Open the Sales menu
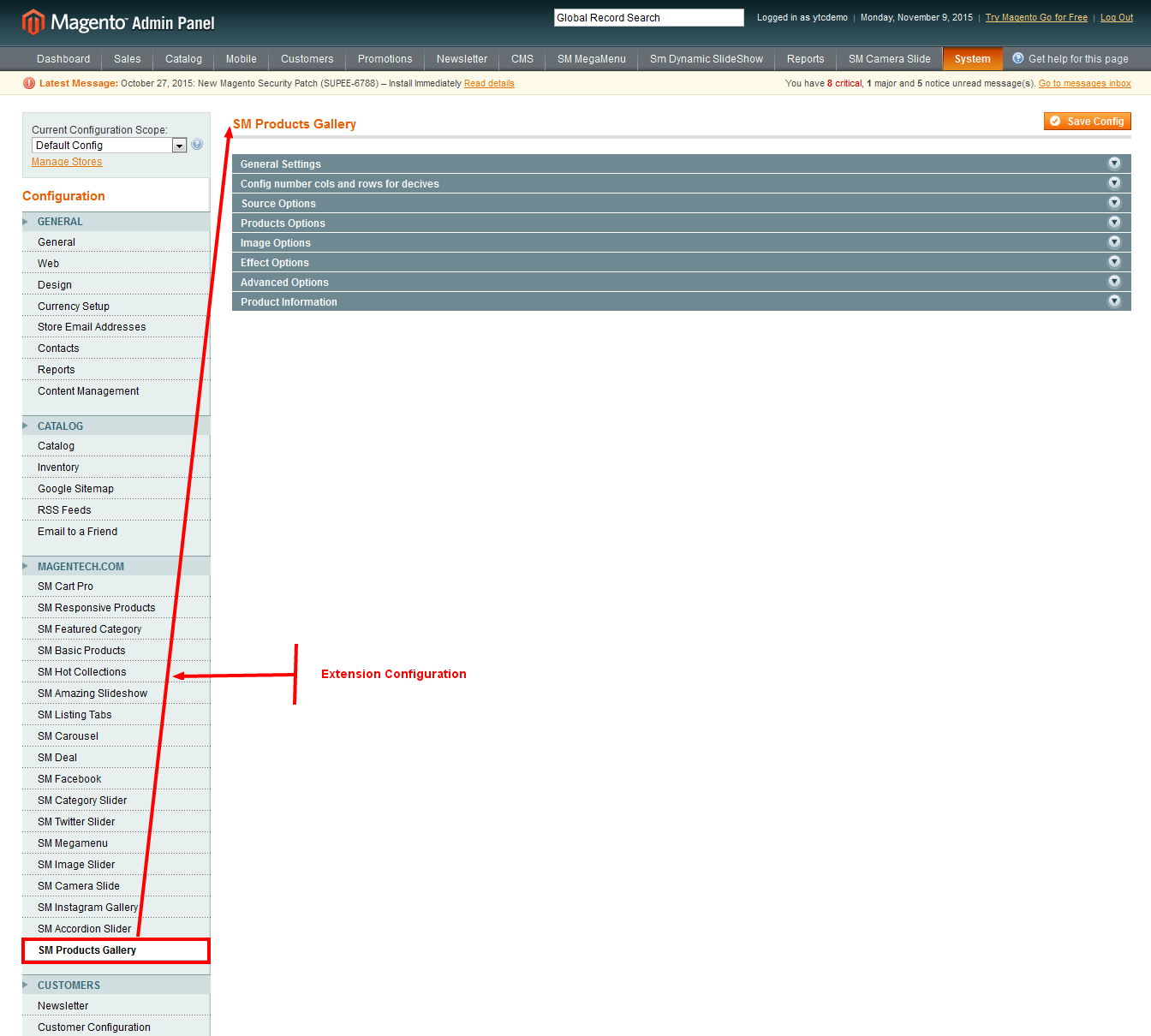Image resolution: width=1151 pixels, height=1036 pixels. 128,59
